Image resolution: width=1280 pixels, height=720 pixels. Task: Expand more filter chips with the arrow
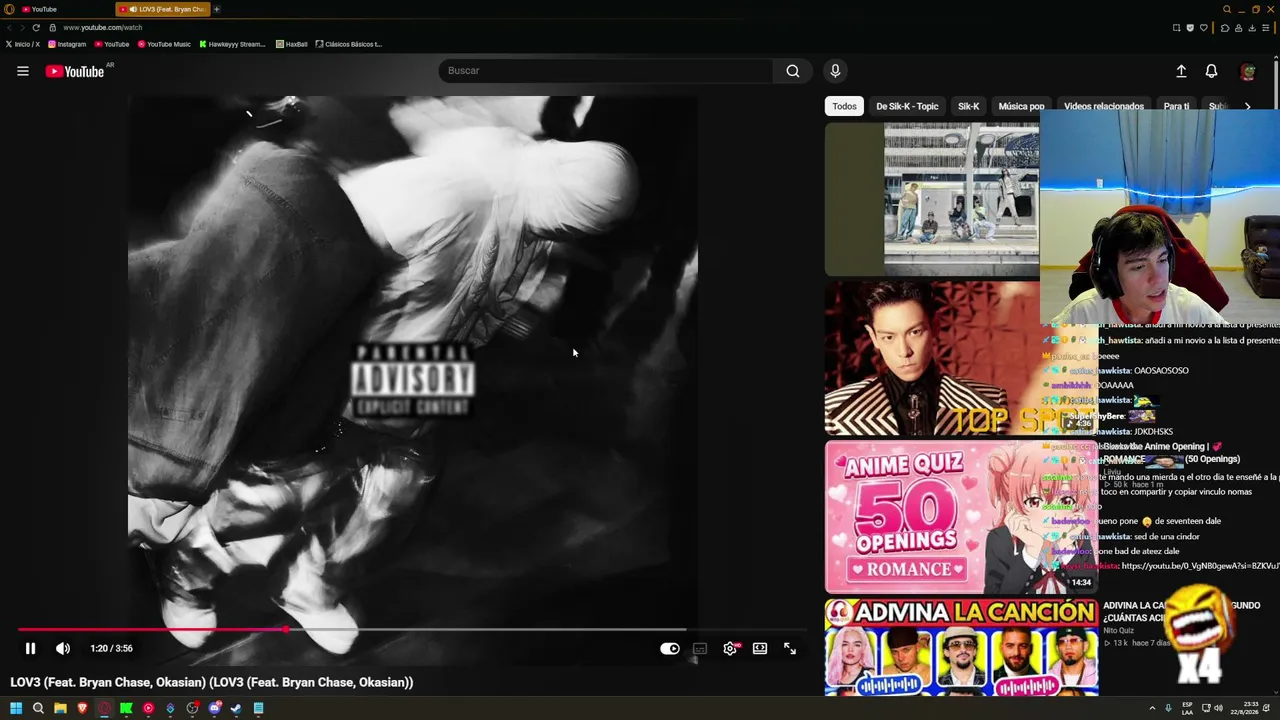point(1247,106)
